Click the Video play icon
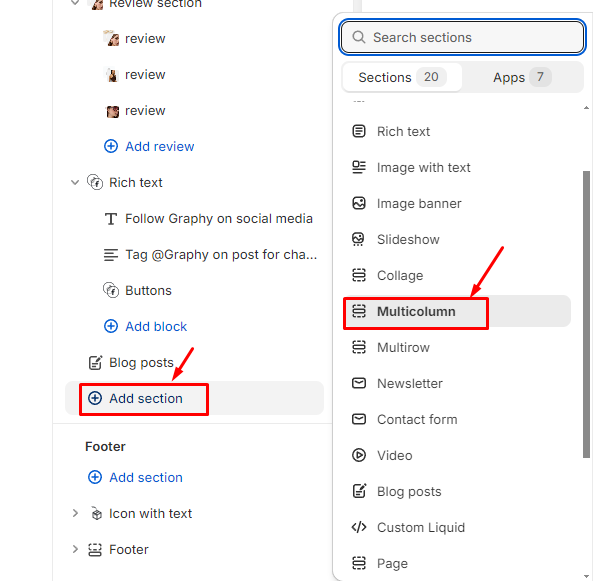 tap(359, 455)
